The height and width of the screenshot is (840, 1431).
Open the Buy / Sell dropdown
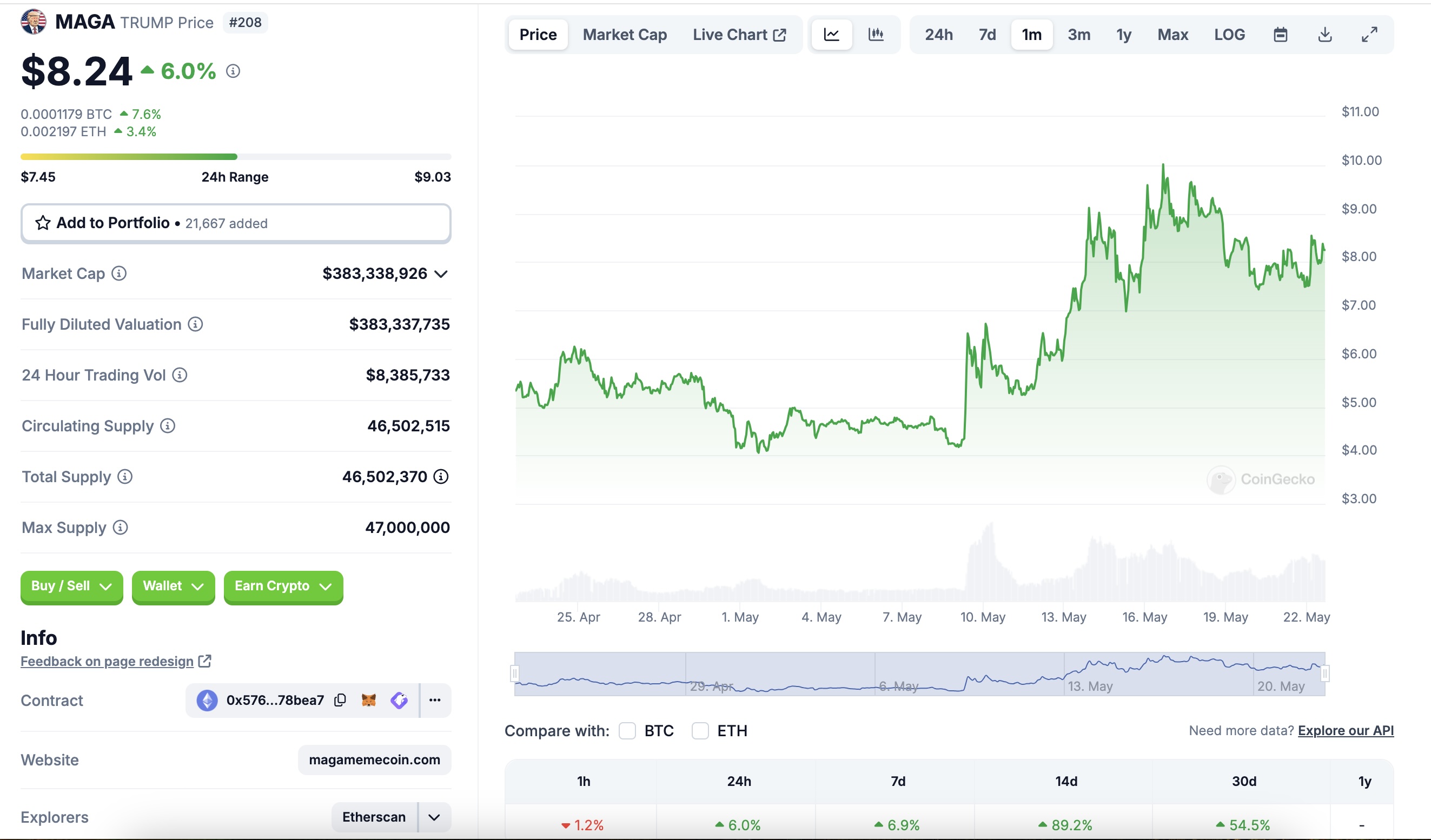71,586
